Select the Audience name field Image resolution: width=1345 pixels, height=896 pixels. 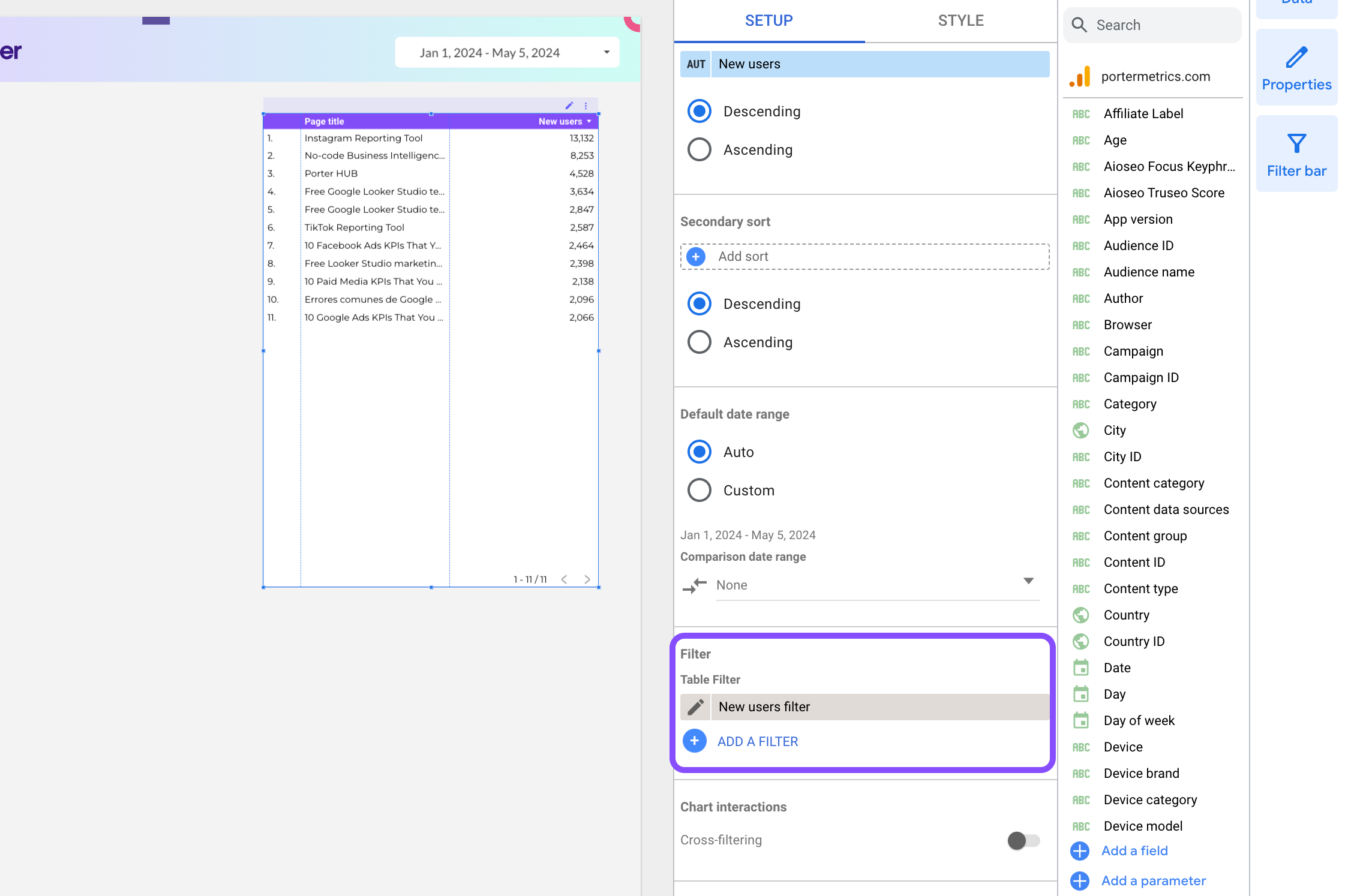point(1149,272)
